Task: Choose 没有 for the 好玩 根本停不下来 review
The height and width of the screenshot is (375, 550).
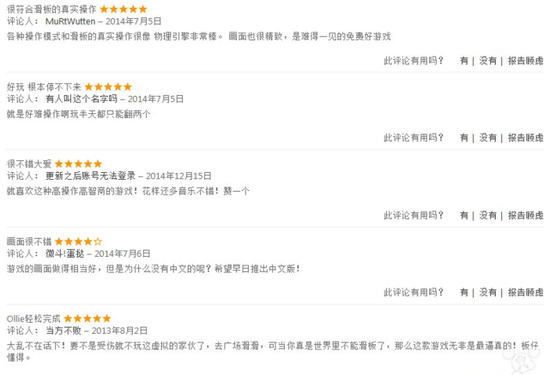Action: (x=488, y=138)
